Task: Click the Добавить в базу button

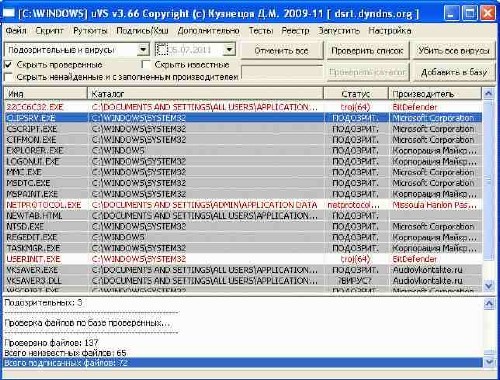Action: pos(454,72)
